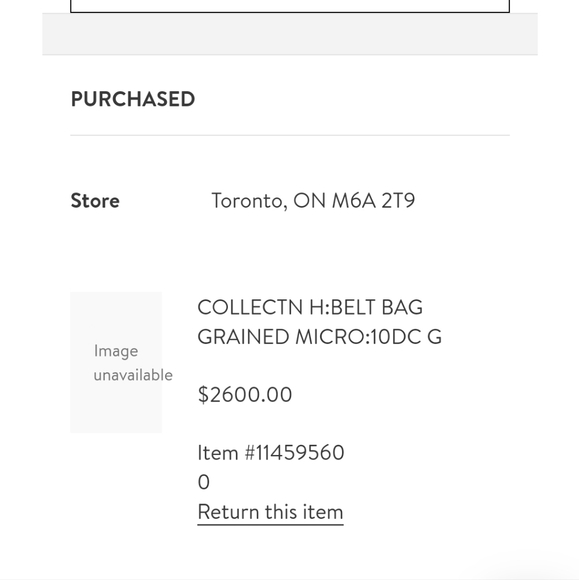Select the Item #11459560 number text
This screenshot has height=580, width=579.
pos(271,452)
